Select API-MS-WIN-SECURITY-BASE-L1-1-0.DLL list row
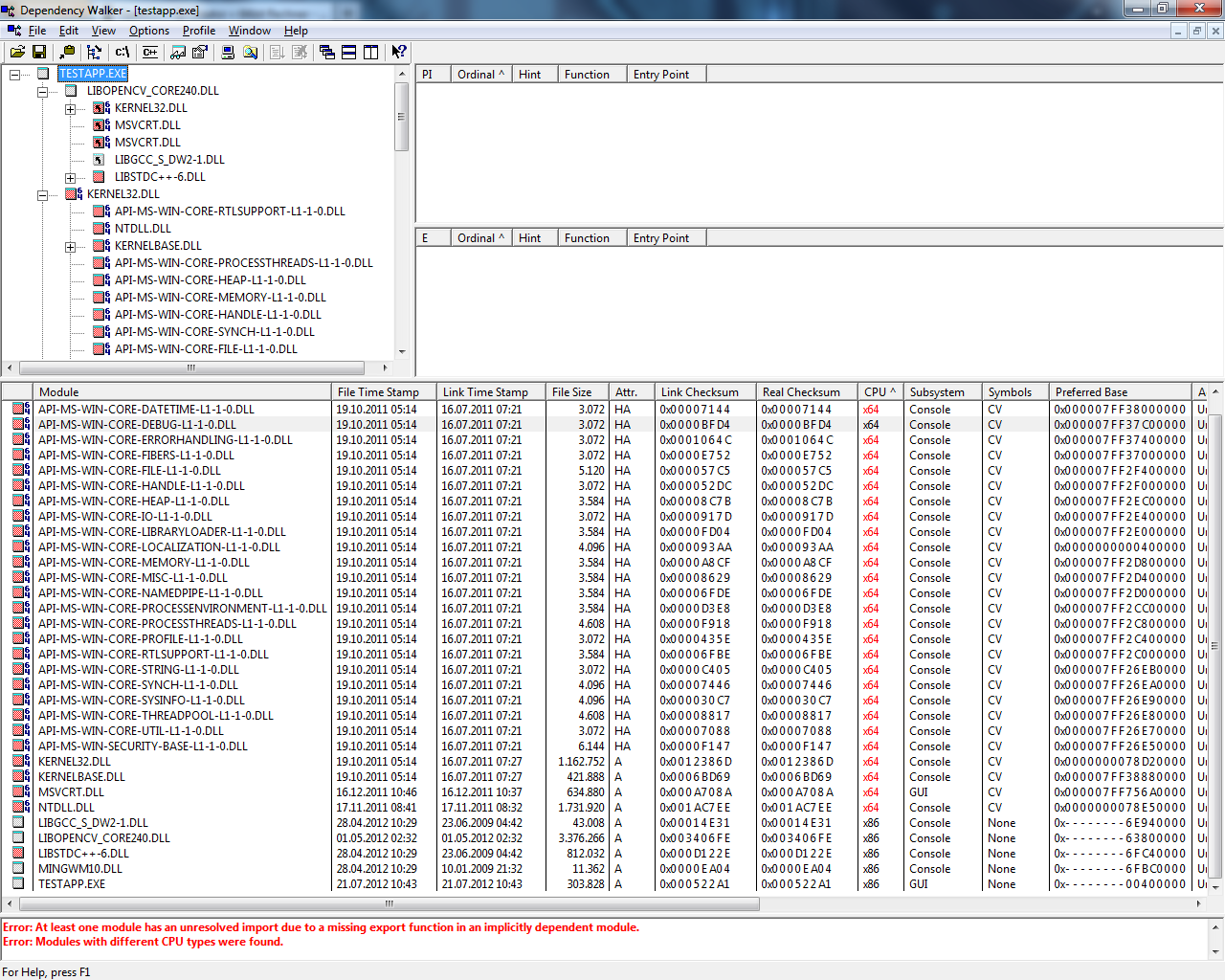This screenshot has height=980, width=1225. coord(143,746)
